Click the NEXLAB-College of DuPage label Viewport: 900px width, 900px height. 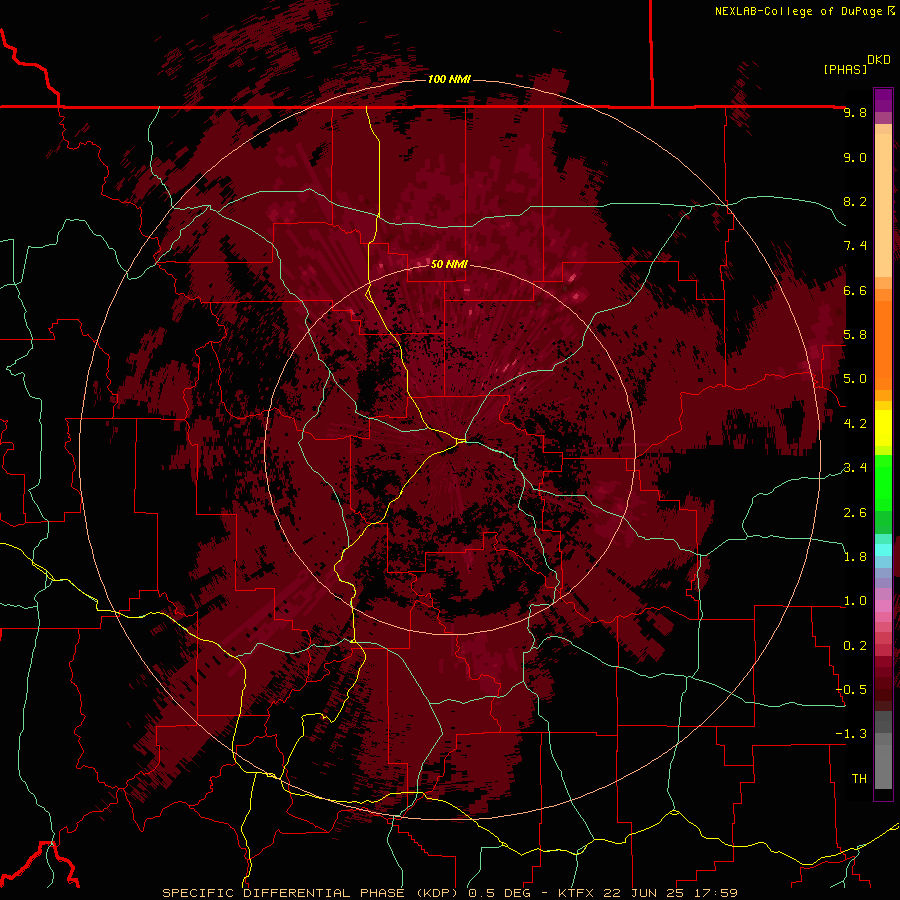click(799, 11)
